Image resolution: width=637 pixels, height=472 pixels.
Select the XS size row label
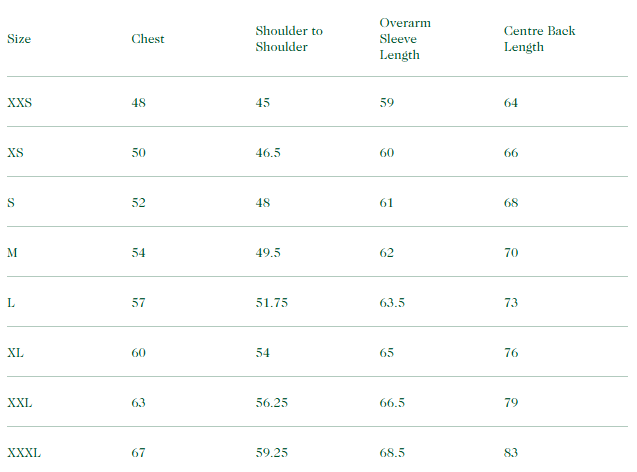pos(16,153)
